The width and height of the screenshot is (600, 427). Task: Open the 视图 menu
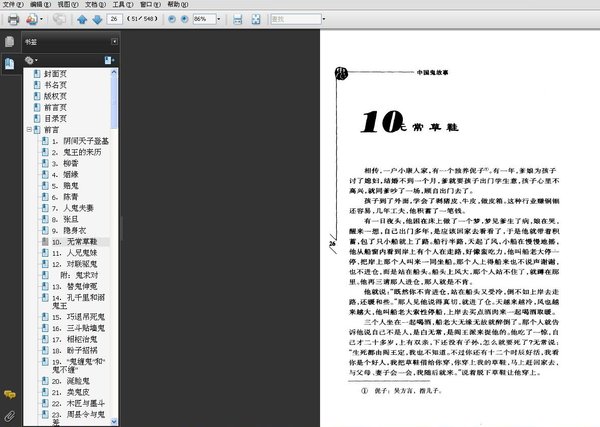coord(67,4)
